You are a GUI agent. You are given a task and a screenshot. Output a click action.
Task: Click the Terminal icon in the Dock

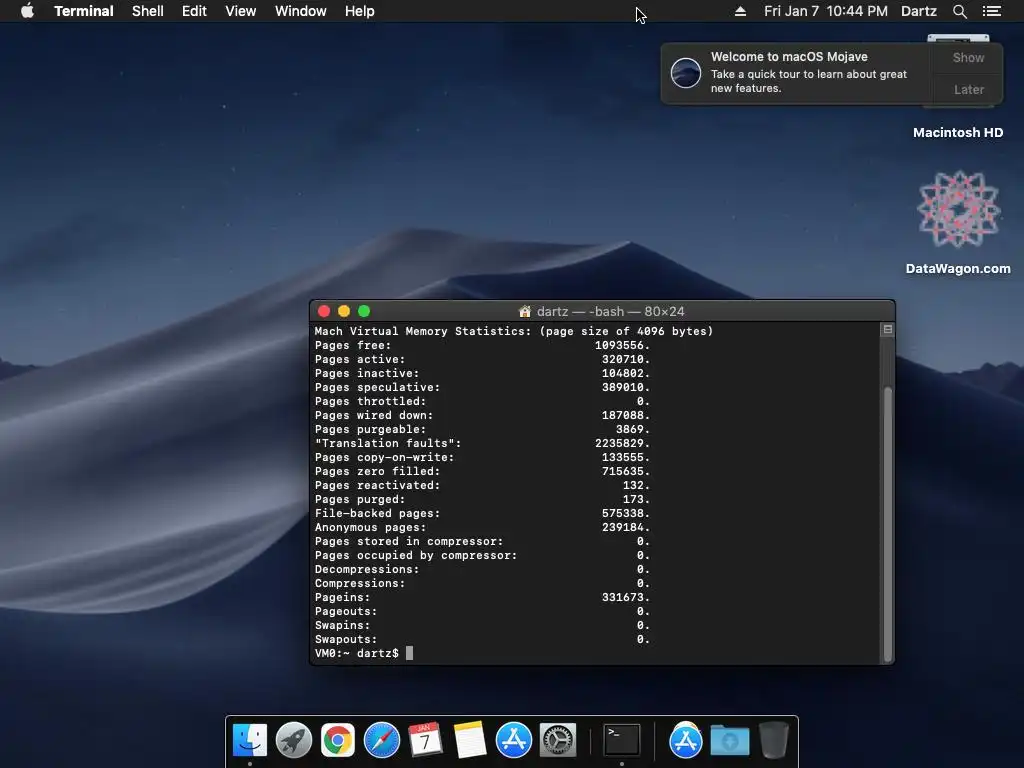pos(622,740)
